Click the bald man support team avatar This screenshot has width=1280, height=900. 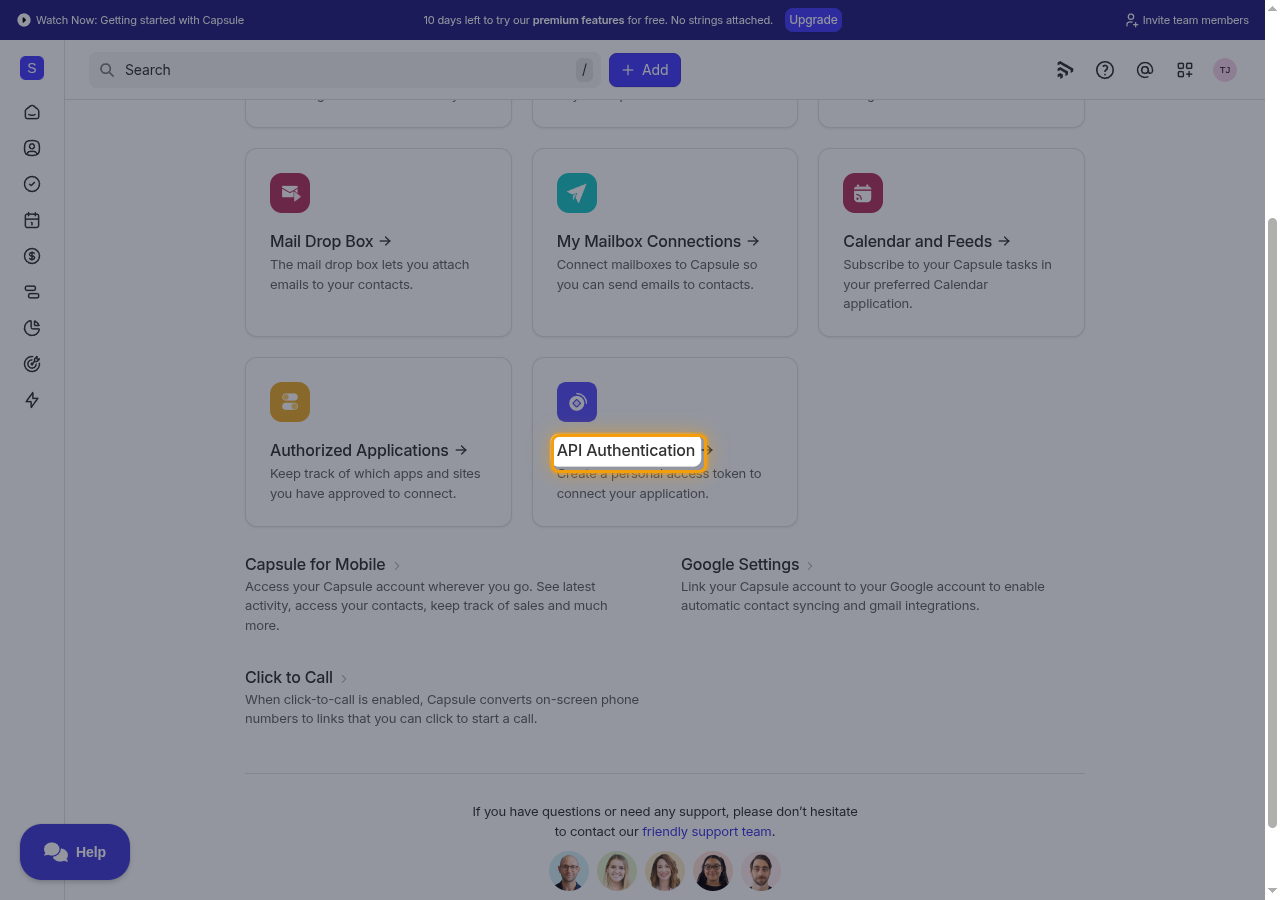point(569,871)
